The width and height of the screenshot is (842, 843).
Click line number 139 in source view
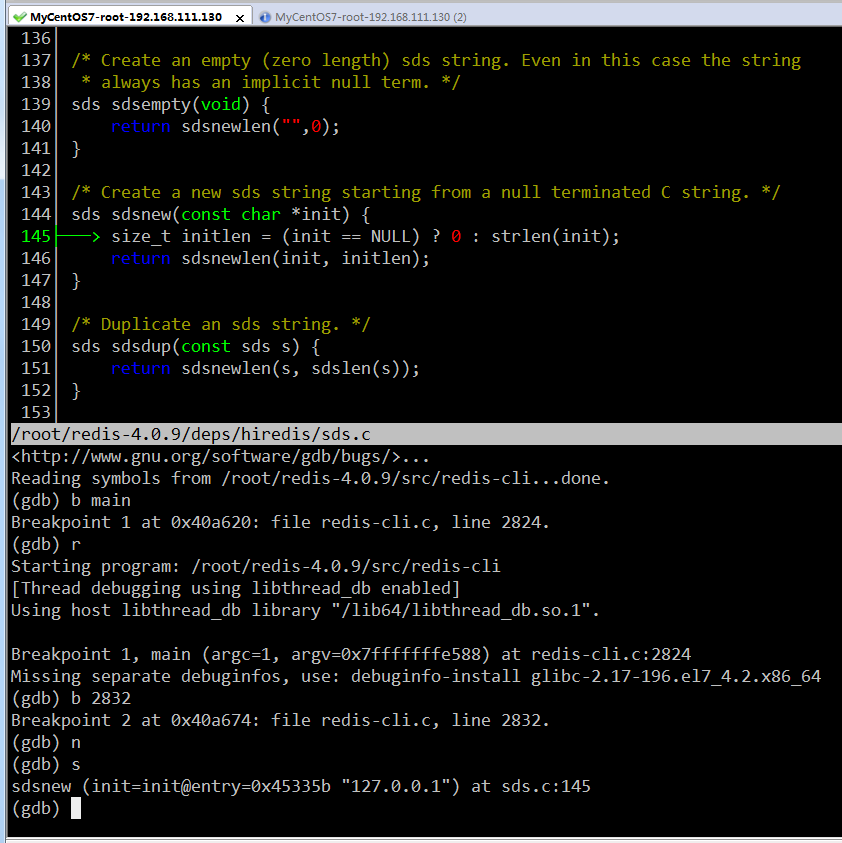click(35, 105)
